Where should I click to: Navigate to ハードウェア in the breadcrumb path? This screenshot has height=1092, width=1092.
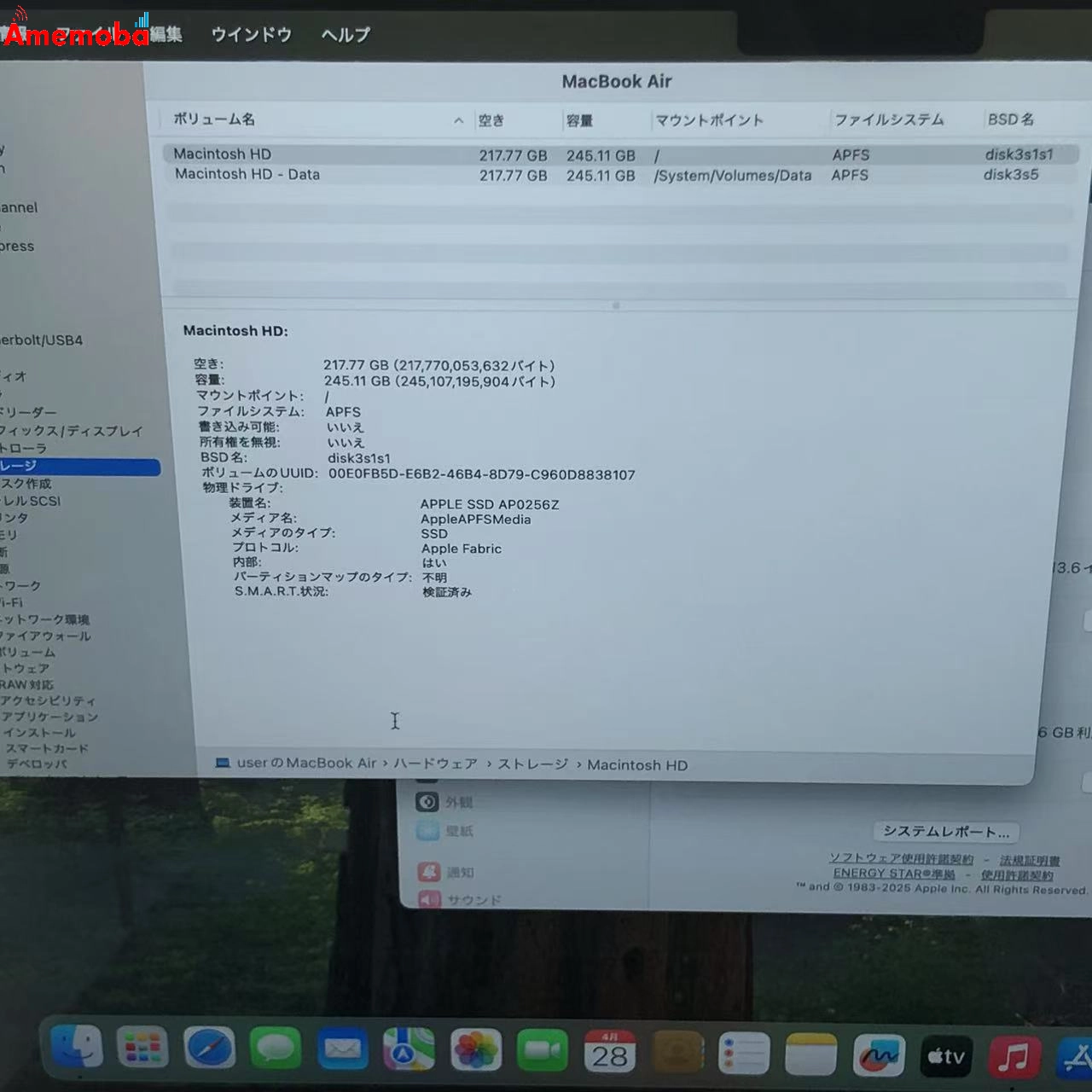pos(435,764)
